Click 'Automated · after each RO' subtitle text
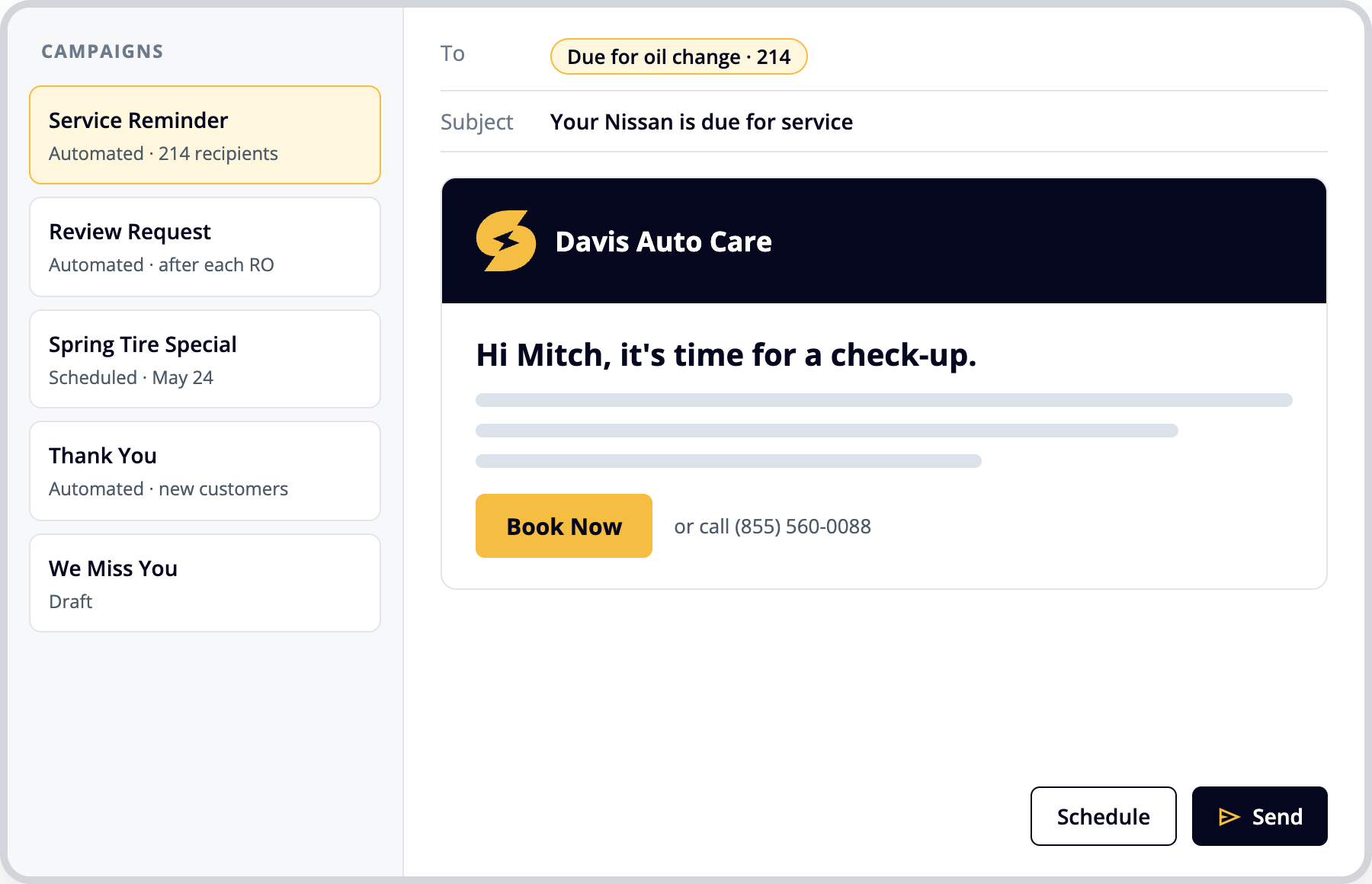The width and height of the screenshot is (1372, 884). tap(162, 265)
